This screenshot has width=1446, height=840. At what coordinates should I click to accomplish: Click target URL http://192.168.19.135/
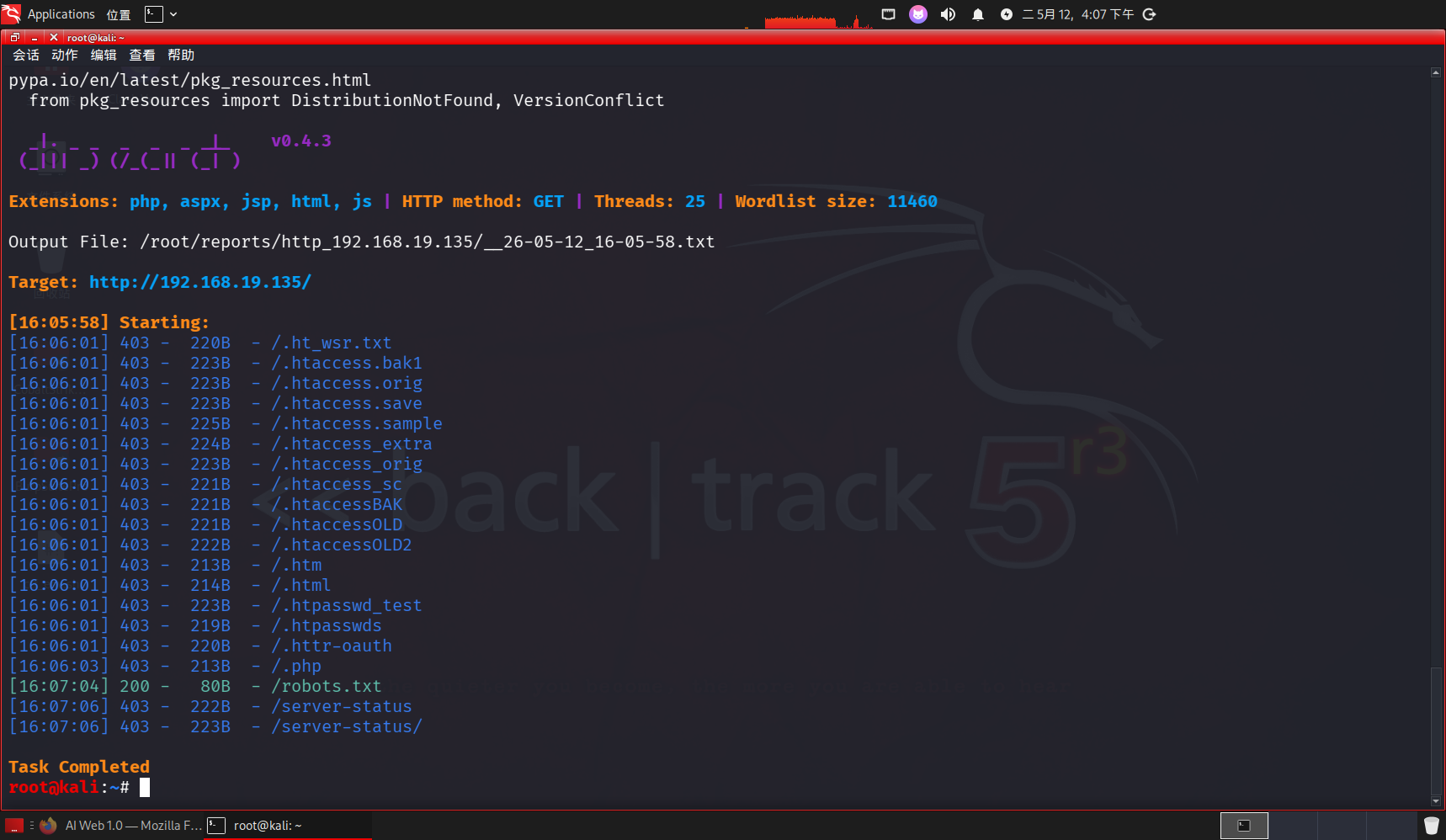[x=200, y=282]
